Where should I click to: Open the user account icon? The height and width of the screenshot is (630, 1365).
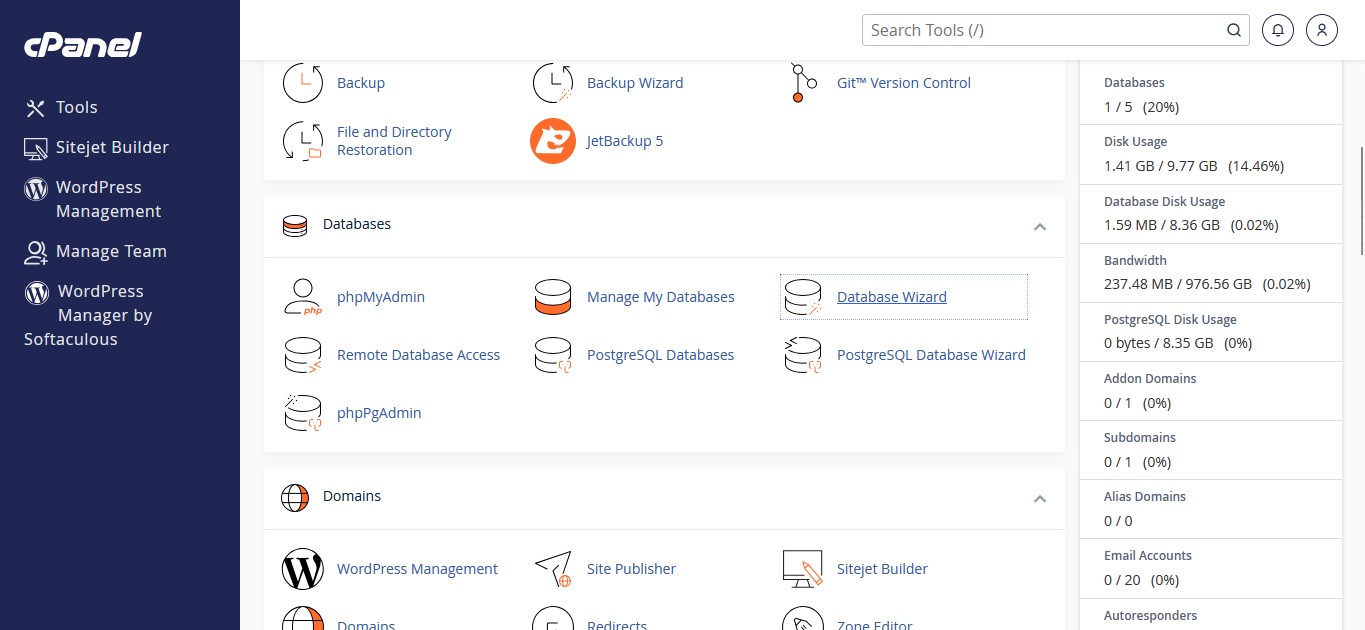1322,30
